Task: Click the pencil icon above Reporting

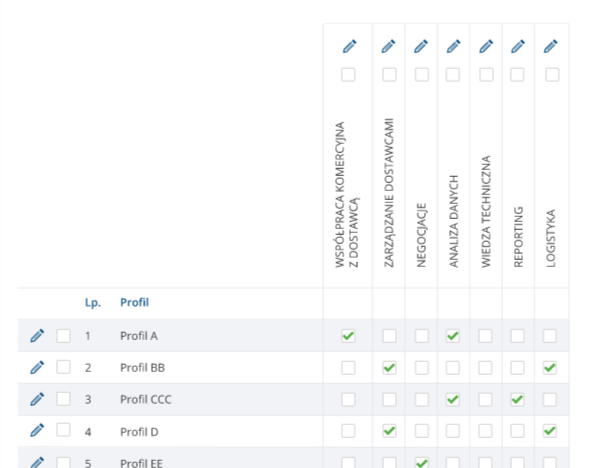Action: [518, 46]
